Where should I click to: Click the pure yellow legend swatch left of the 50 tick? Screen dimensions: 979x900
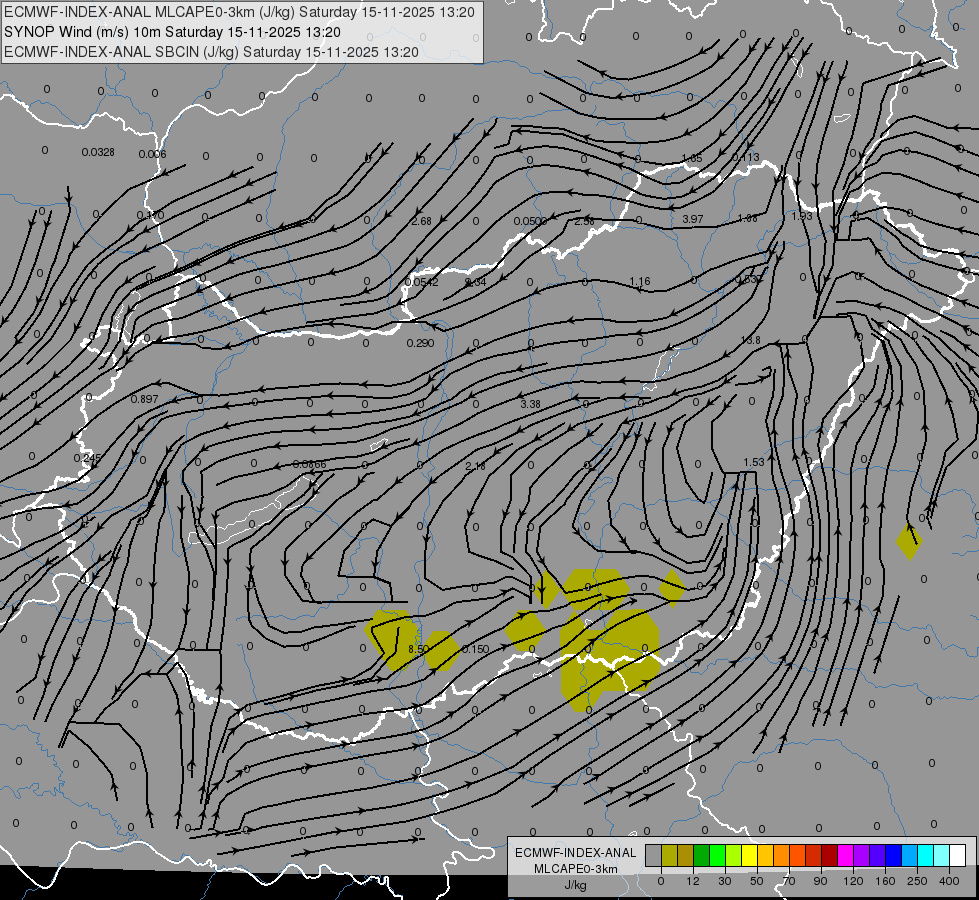(750, 855)
